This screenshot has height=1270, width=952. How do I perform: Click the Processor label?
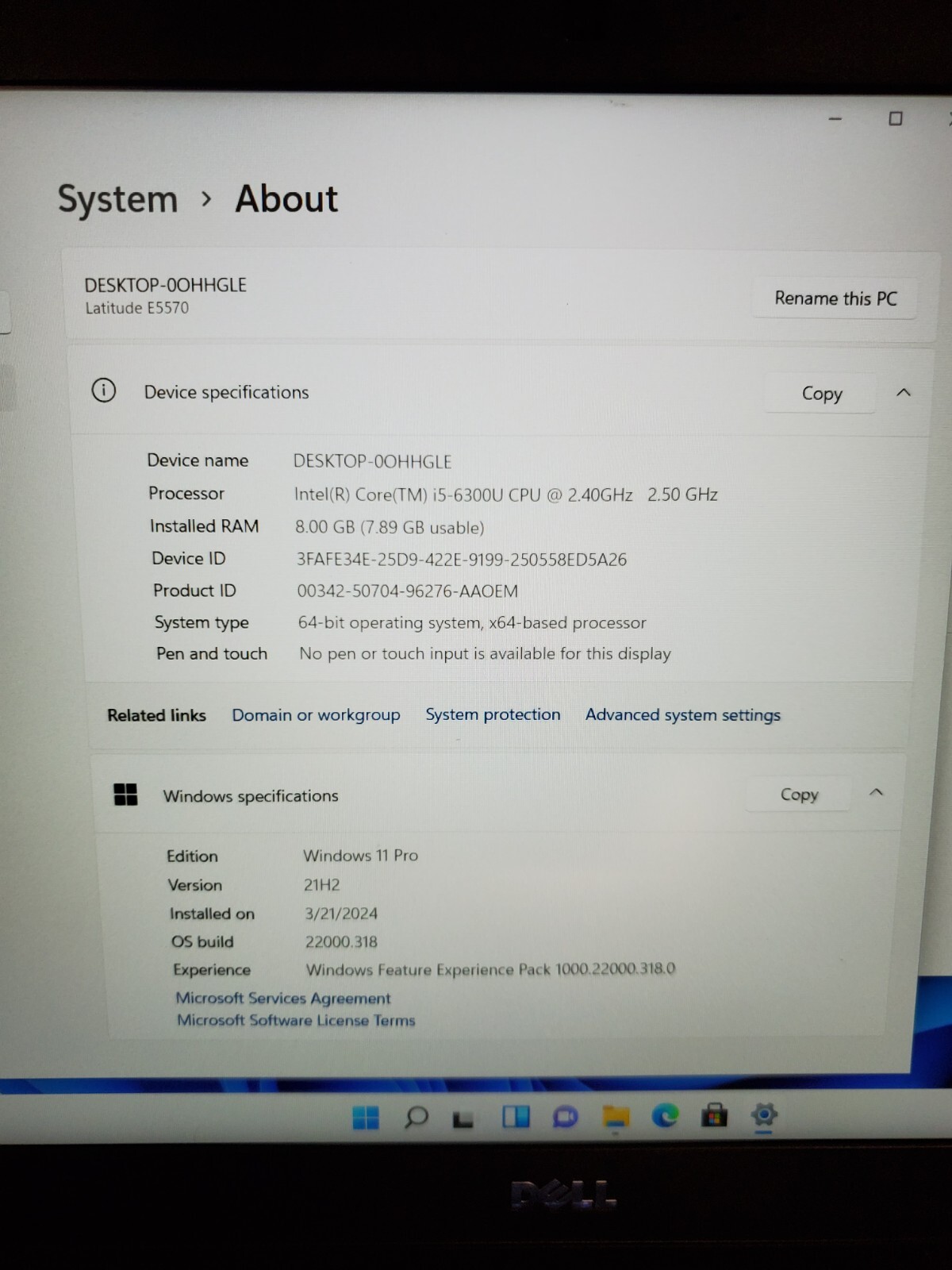(x=186, y=494)
